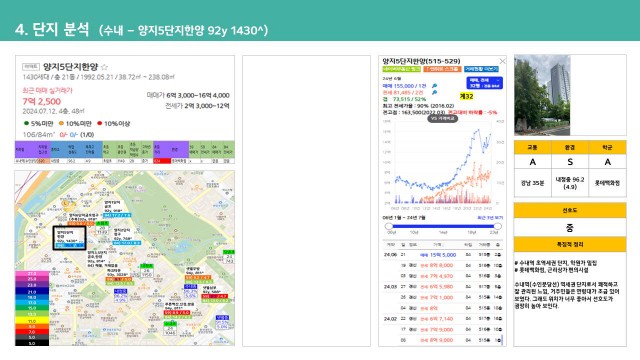Click the apartment tower photo thumbnail
This screenshot has height=360, width=640.
click(x=542, y=95)
